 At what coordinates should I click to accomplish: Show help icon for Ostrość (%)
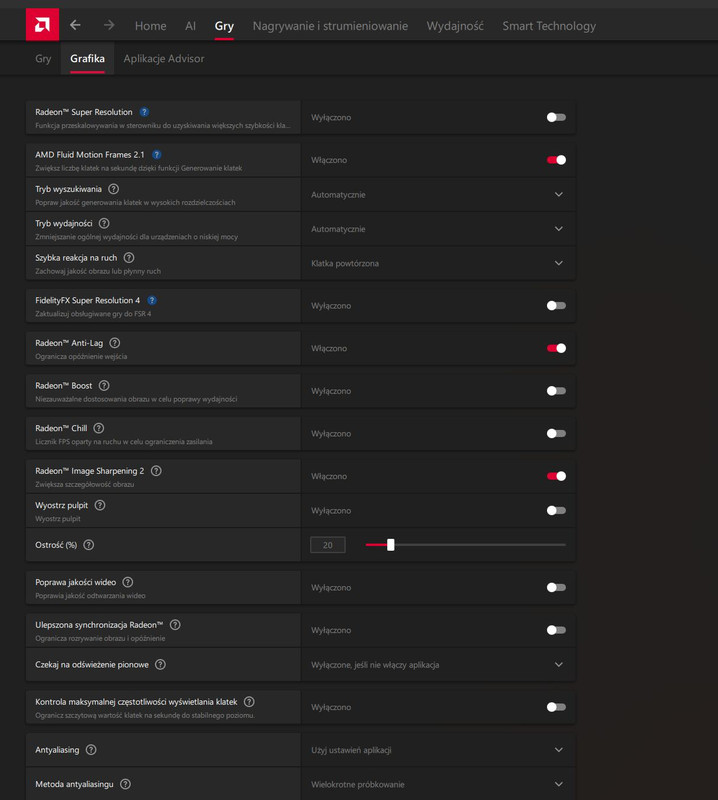(89, 545)
